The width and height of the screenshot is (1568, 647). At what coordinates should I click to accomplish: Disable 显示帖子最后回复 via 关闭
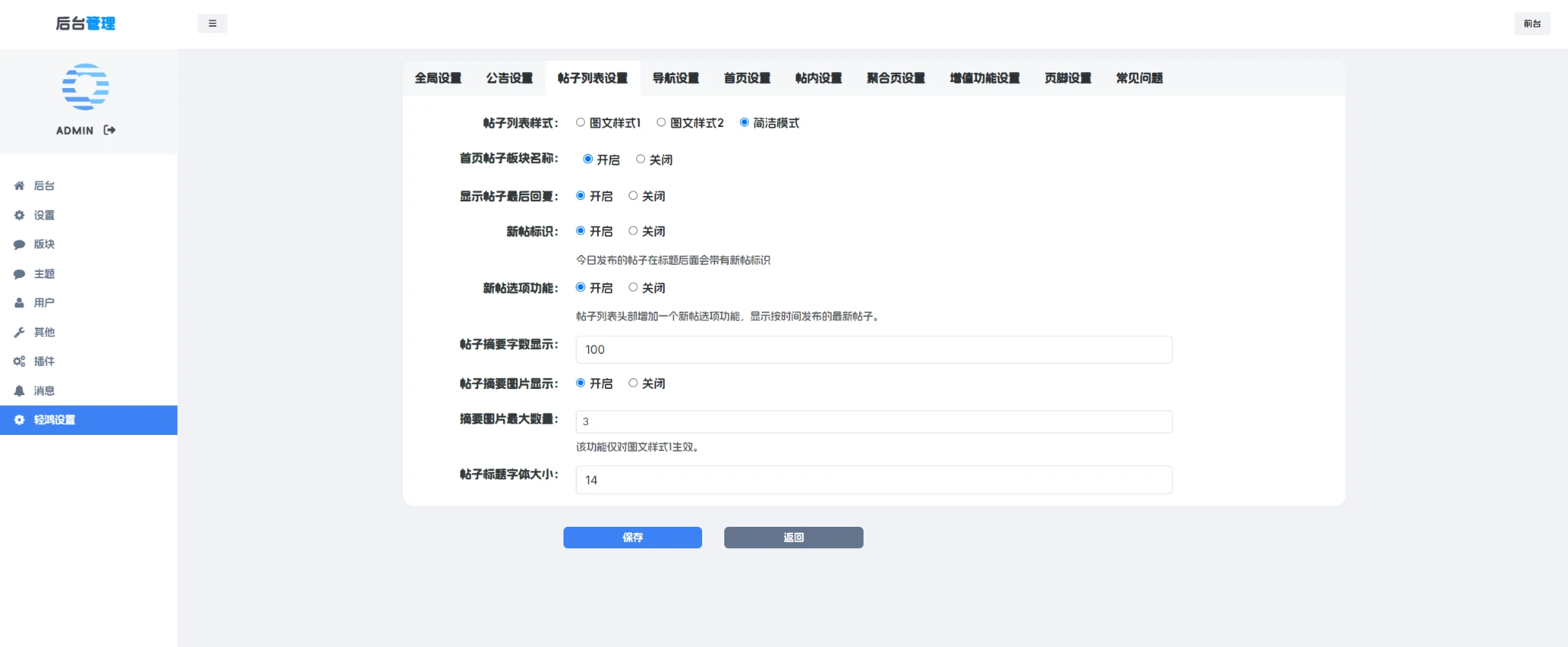633,196
